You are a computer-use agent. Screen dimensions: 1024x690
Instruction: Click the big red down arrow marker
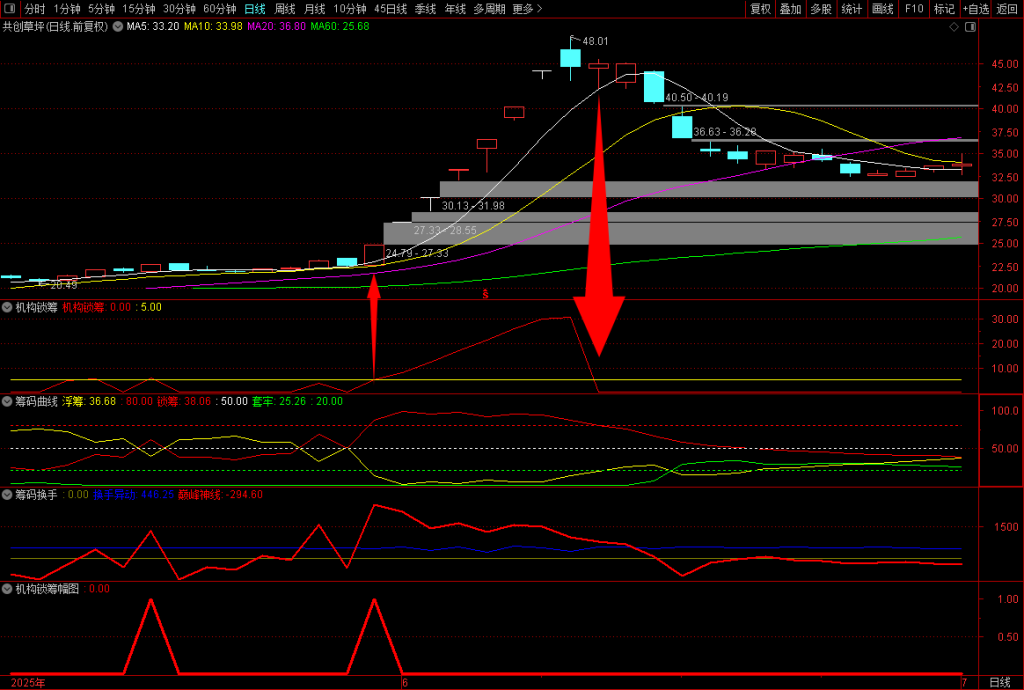pos(598,320)
